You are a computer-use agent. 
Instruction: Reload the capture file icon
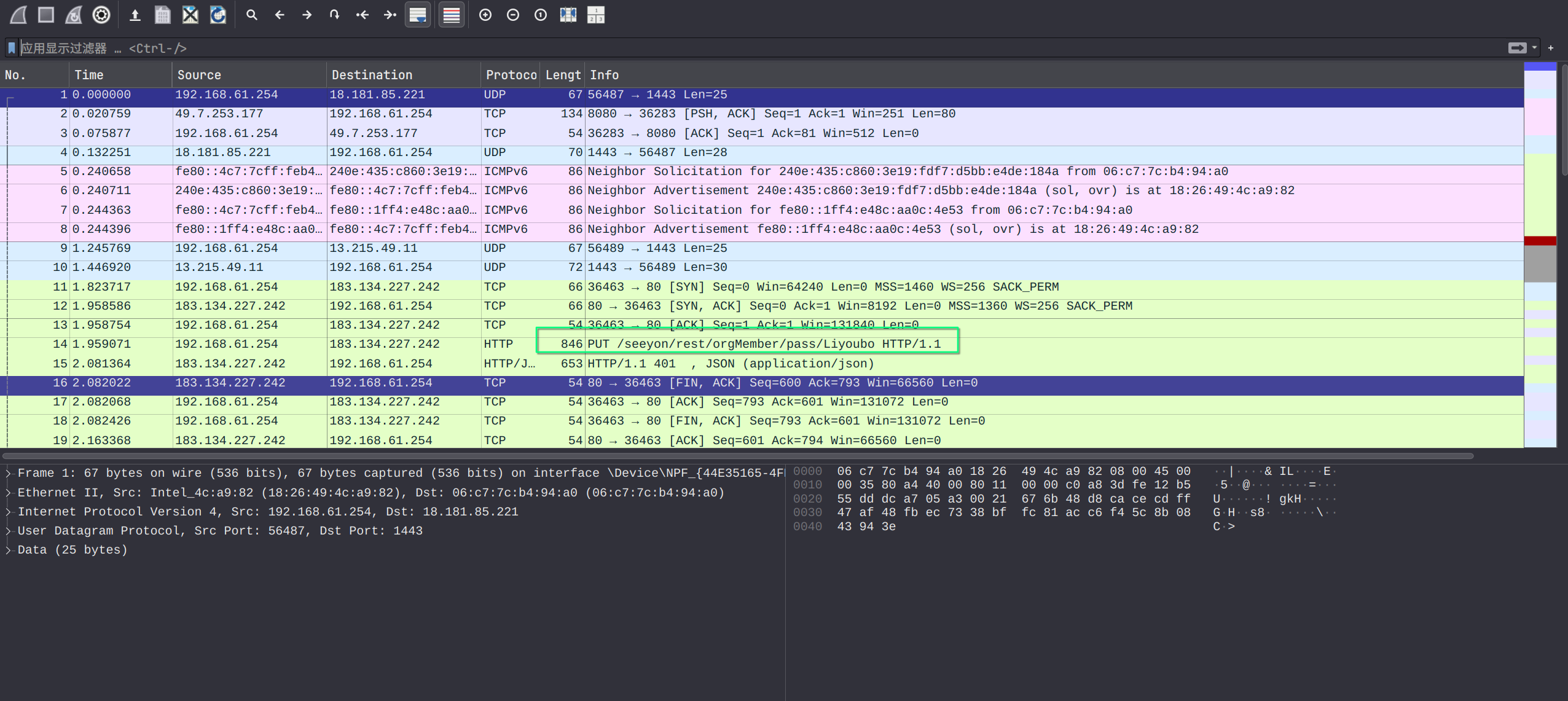[x=218, y=15]
